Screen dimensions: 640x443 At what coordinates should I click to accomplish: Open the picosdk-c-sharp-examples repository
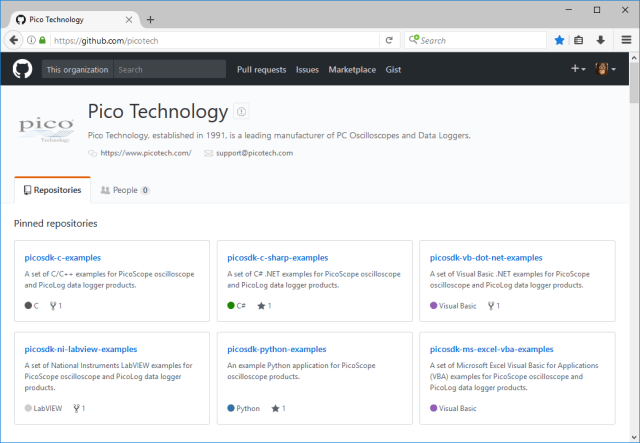pyautogui.click(x=278, y=258)
